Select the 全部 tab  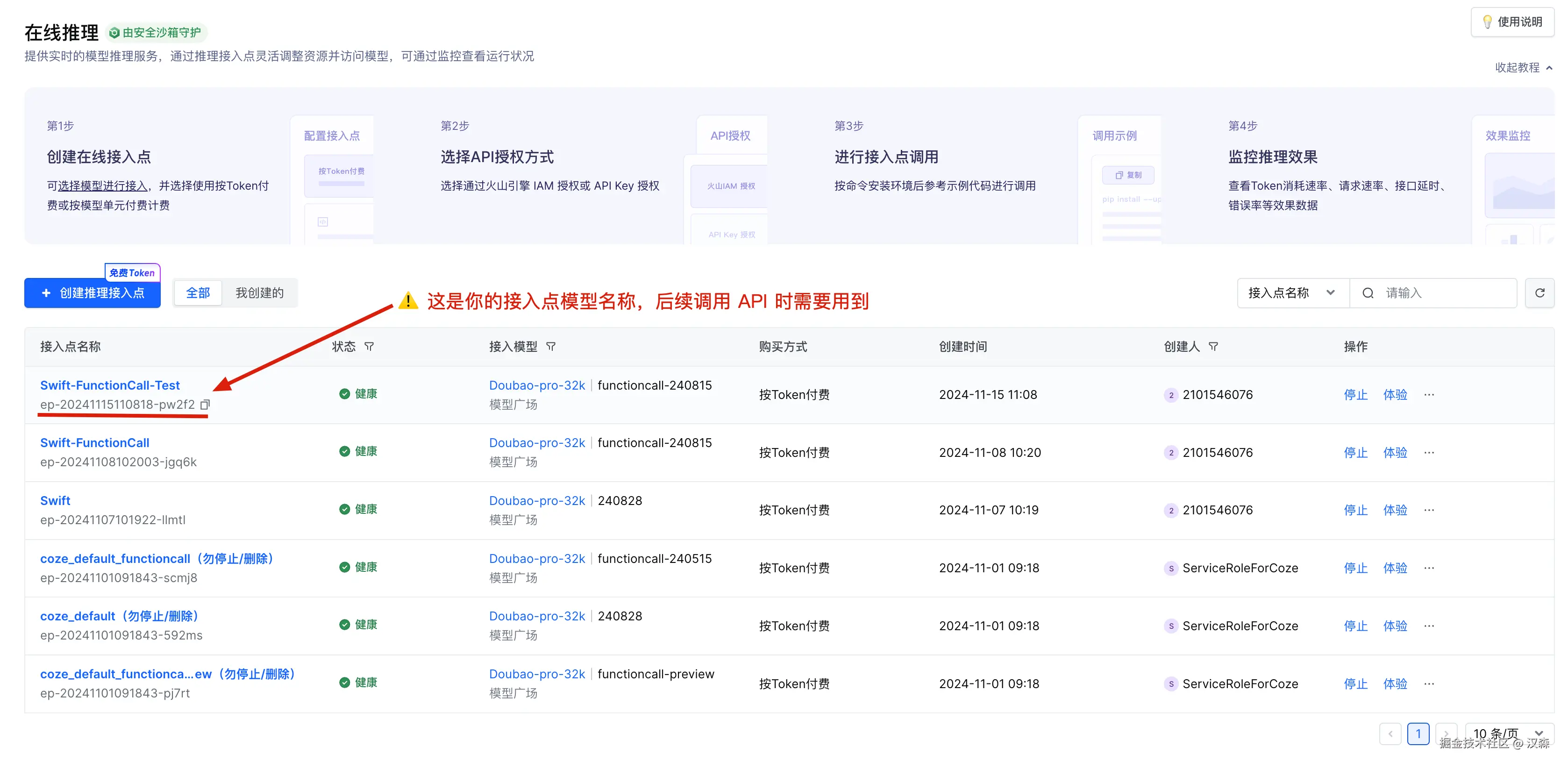point(198,293)
